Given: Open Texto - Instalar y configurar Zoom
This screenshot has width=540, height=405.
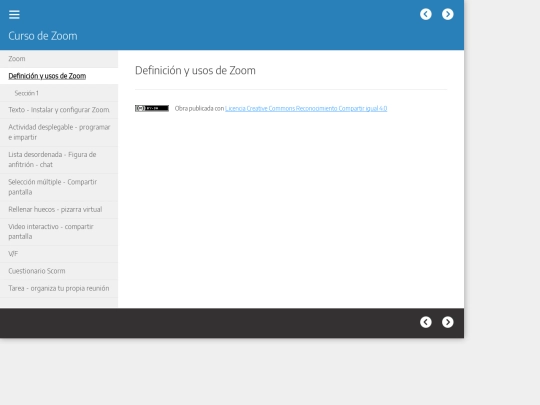Looking at the screenshot, I should click(x=59, y=110).
